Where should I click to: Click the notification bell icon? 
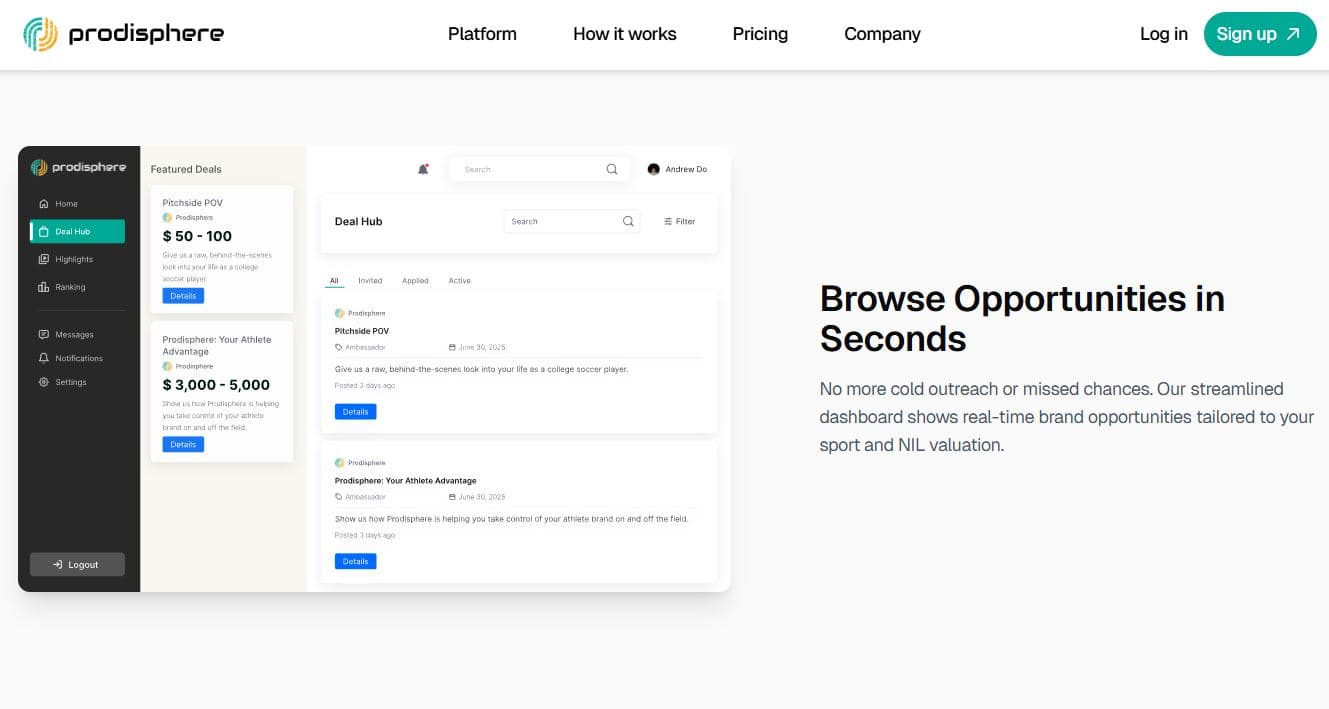tap(423, 169)
